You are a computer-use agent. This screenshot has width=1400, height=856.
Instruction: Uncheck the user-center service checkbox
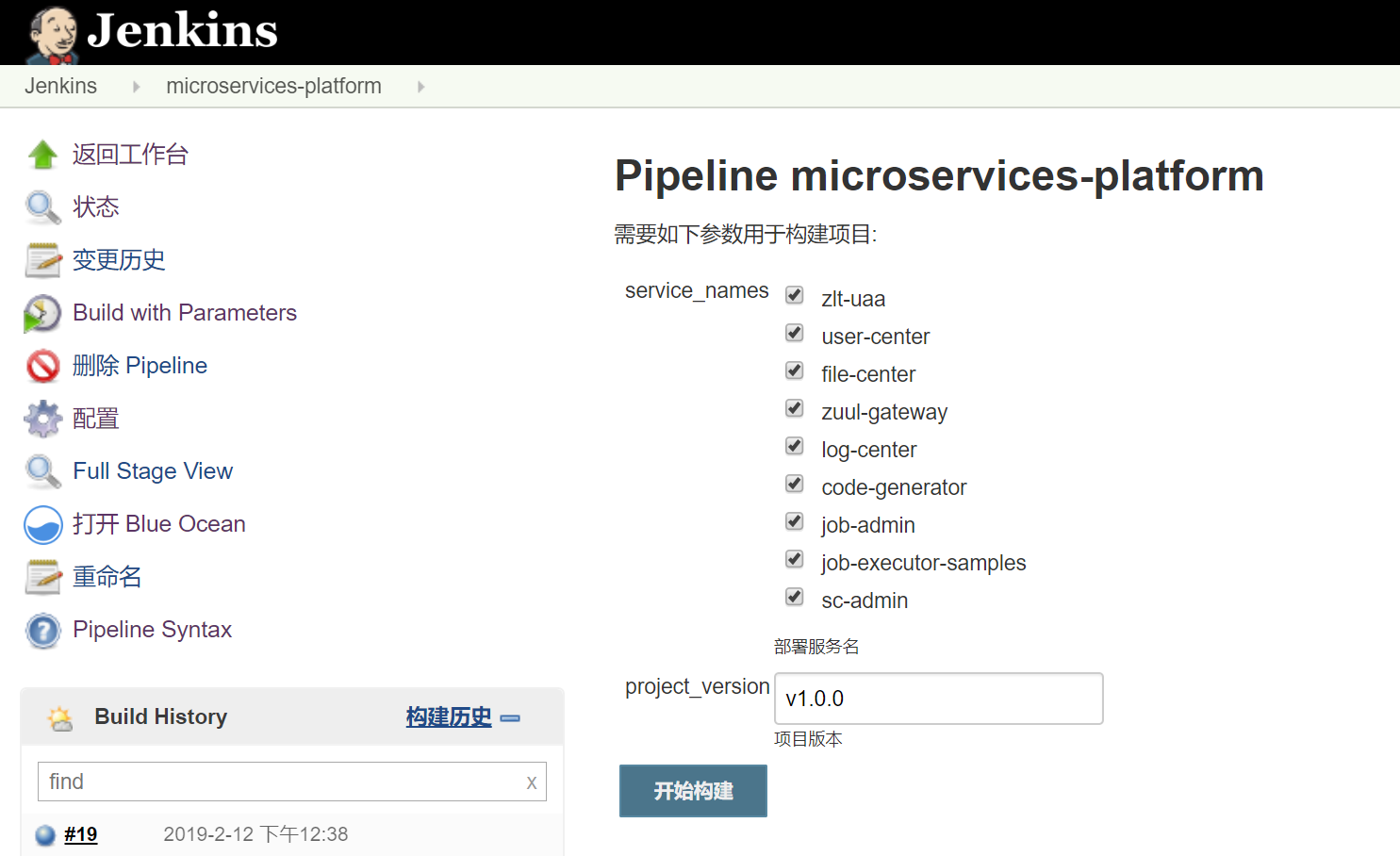pos(795,333)
